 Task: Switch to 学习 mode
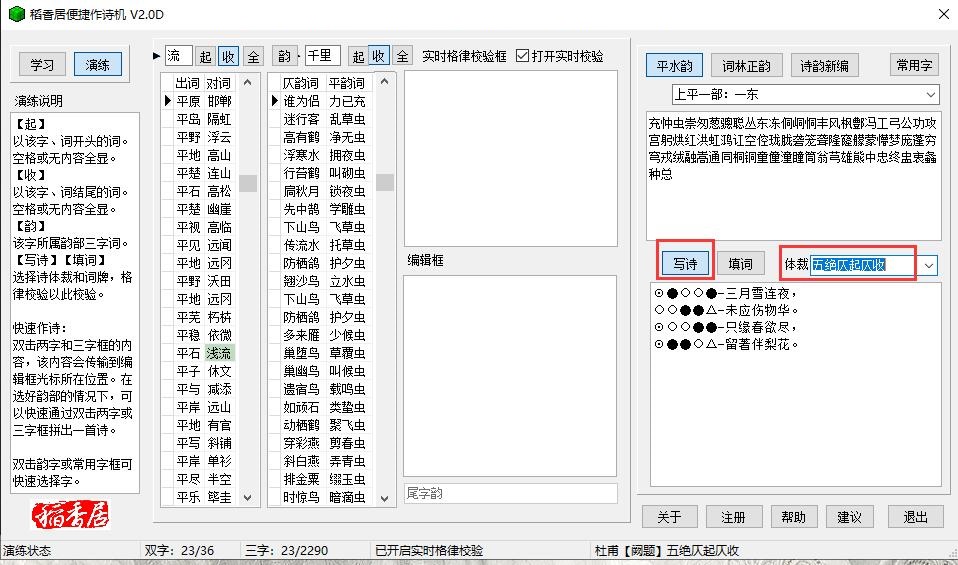click(x=42, y=64)
